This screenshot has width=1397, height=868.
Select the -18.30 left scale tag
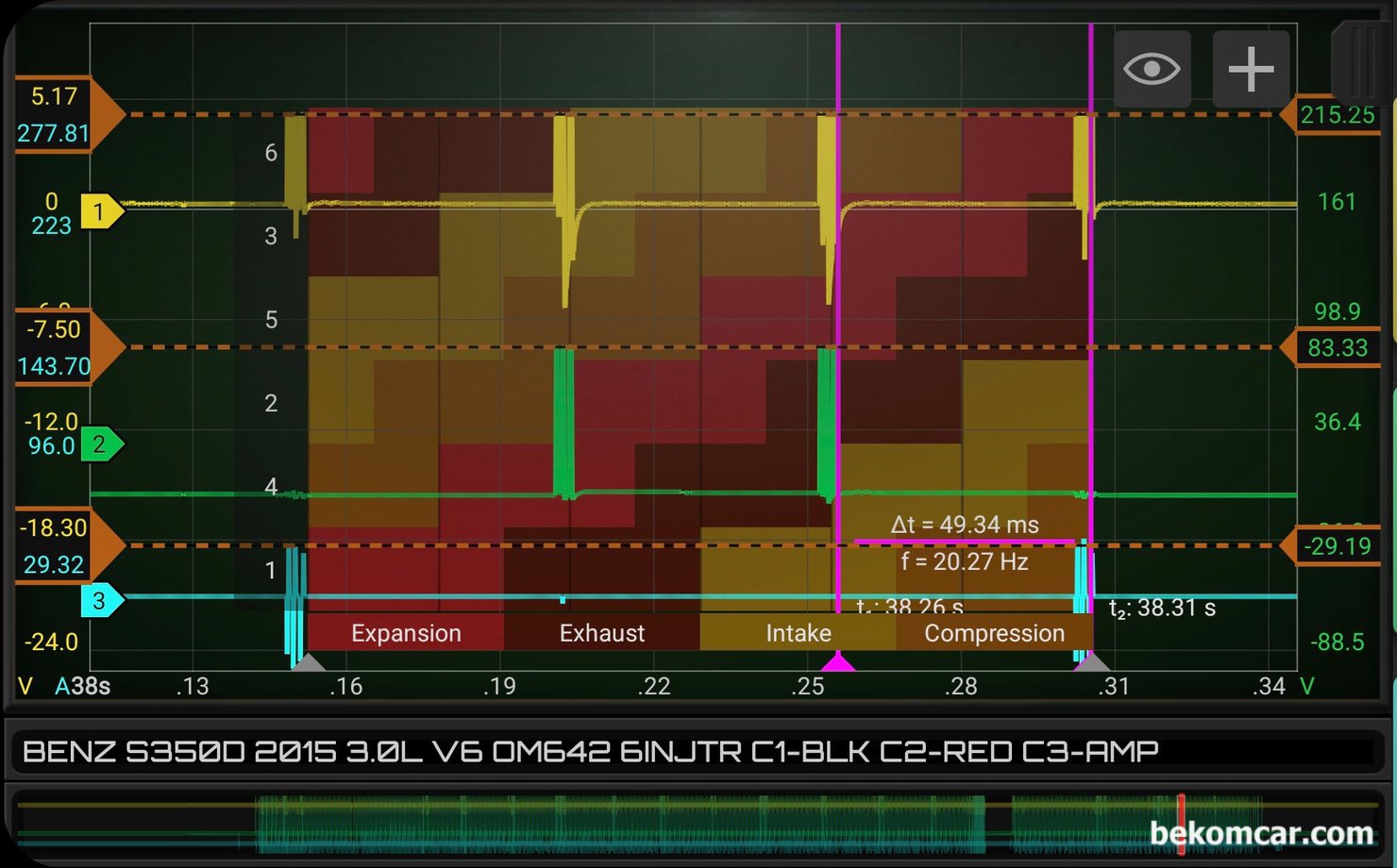pyautogui.click(x=68, y=545)
